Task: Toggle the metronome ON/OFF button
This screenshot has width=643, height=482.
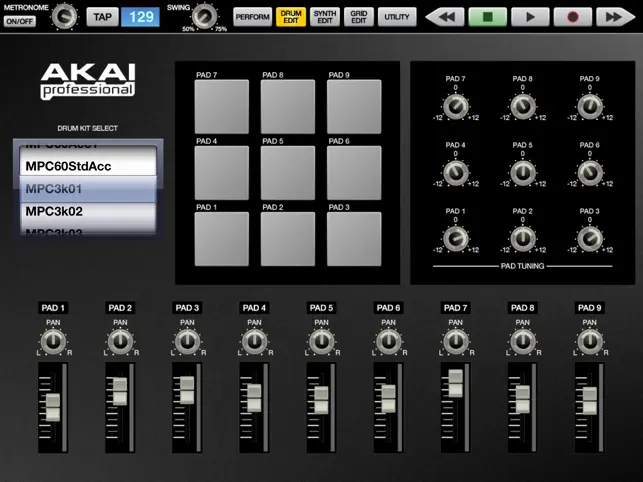Action: click(20, 21)
